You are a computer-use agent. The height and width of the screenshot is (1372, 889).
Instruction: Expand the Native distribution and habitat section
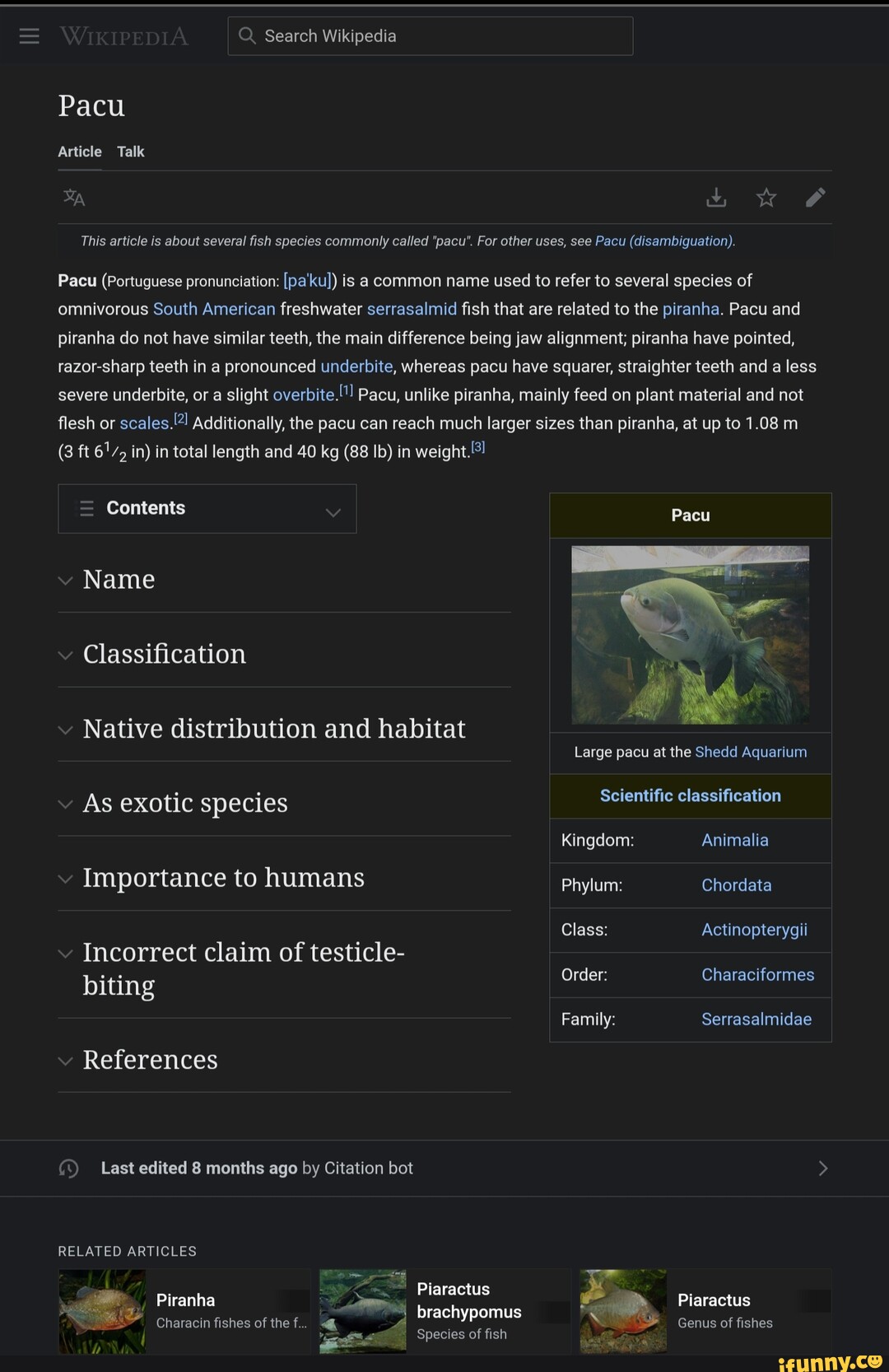click(x=273, y=729)
